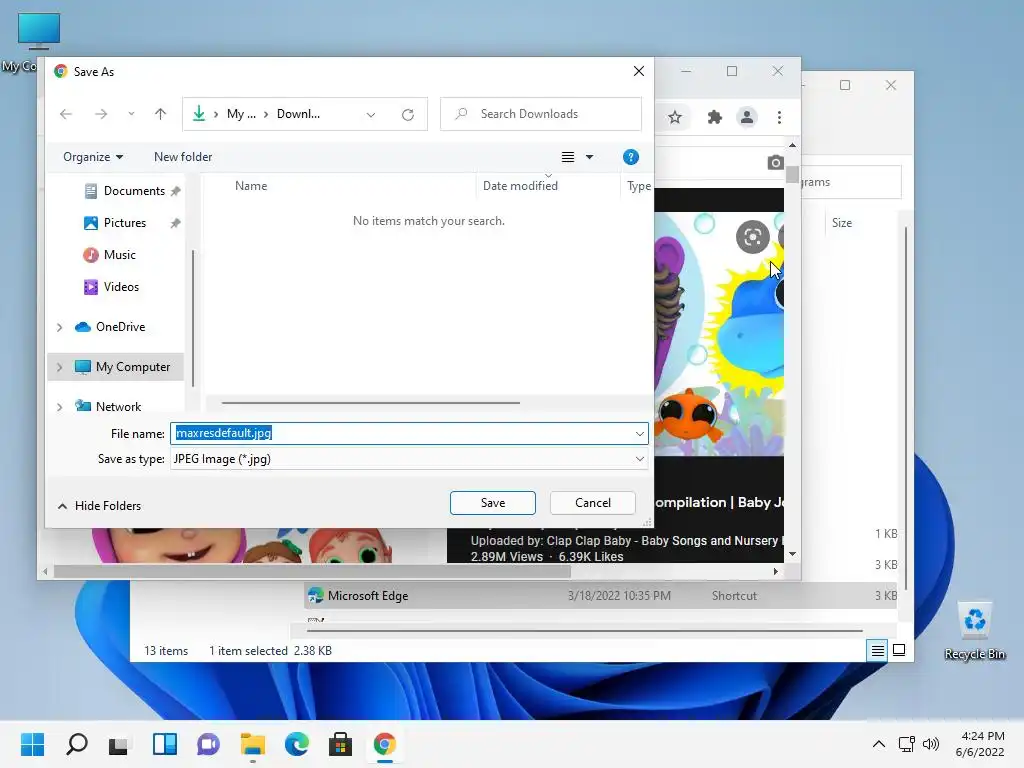
Task: Collapse with Hide Folders
Action: 99,505
